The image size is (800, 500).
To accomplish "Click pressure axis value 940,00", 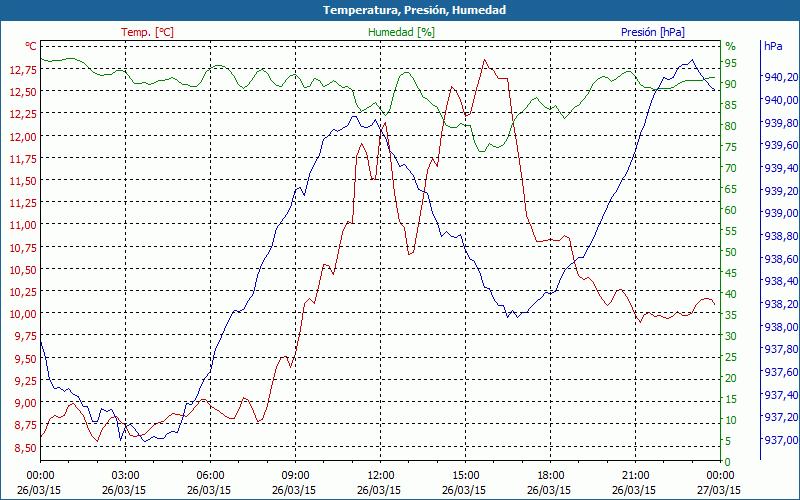I will [x=781, y=99].
